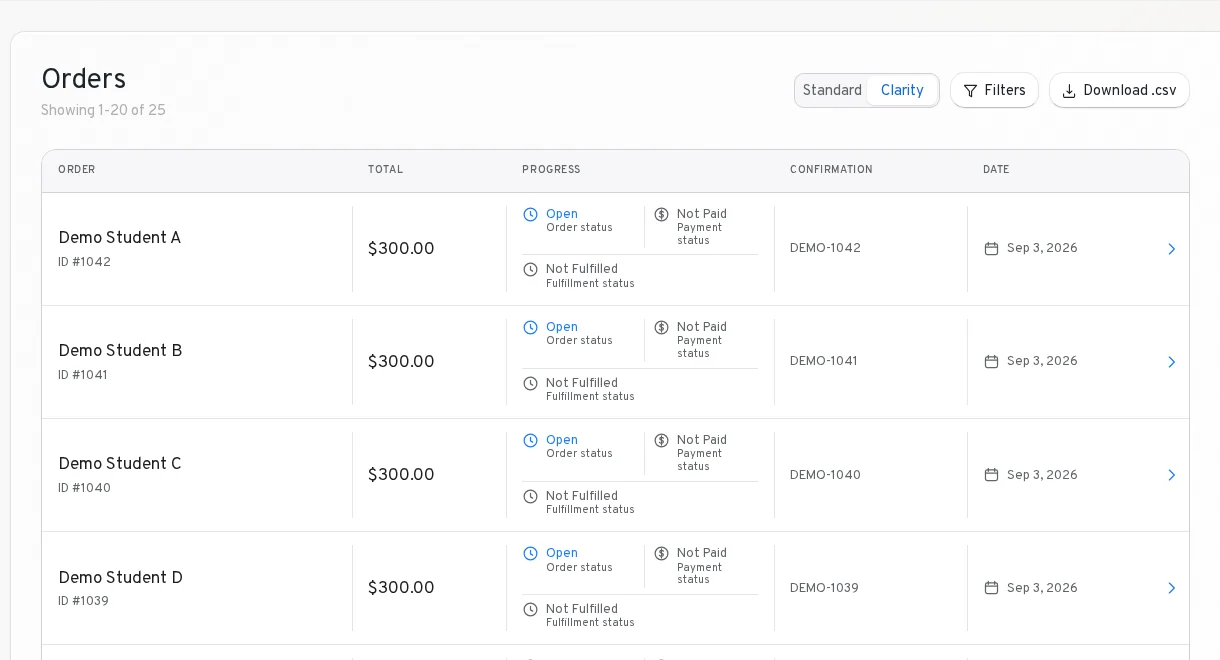Click Not Fulfilled clock icon for Demo Student C
This screenshot has width=1220, height=660.
(530, 496)
